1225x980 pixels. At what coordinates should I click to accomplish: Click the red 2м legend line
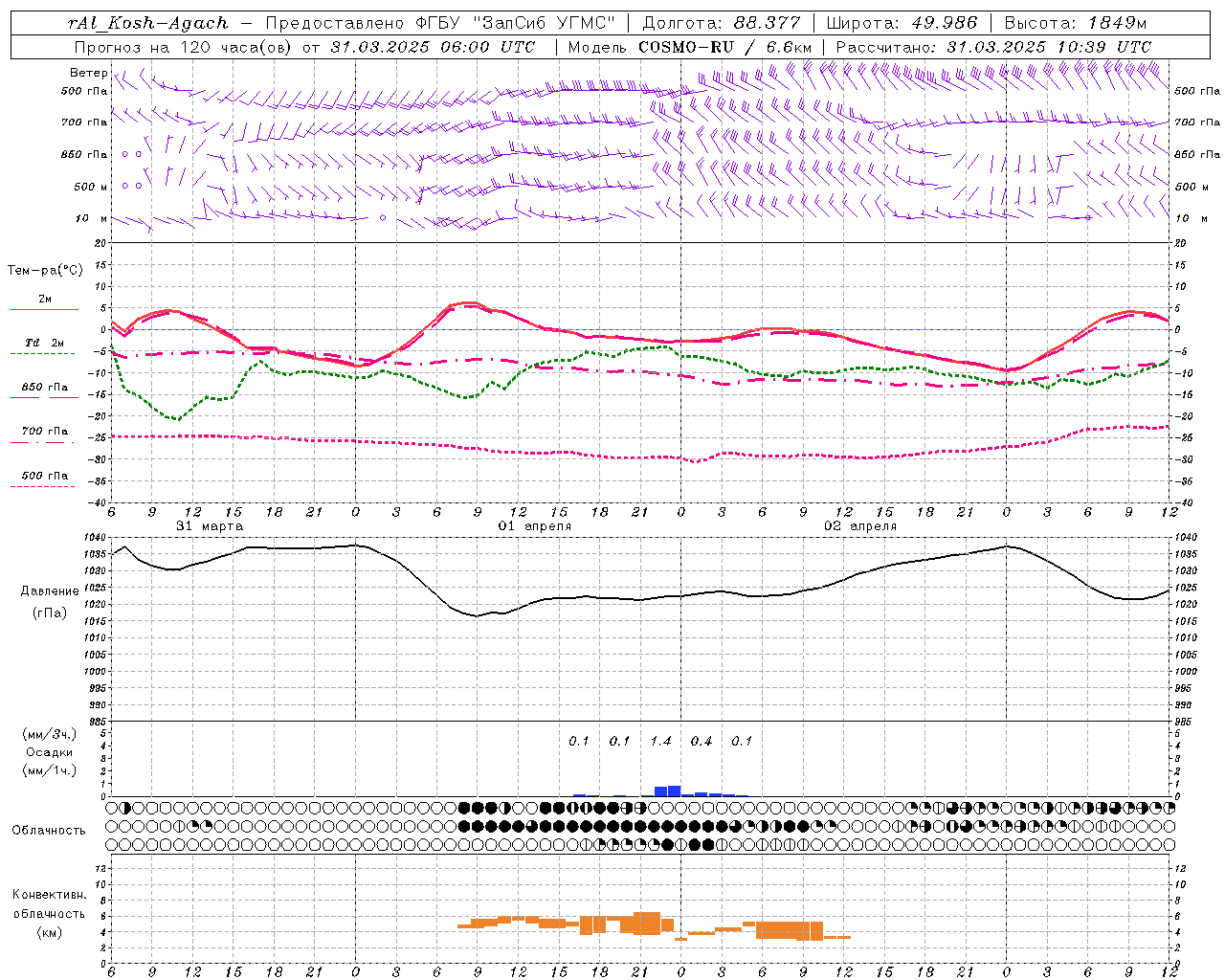44,310
